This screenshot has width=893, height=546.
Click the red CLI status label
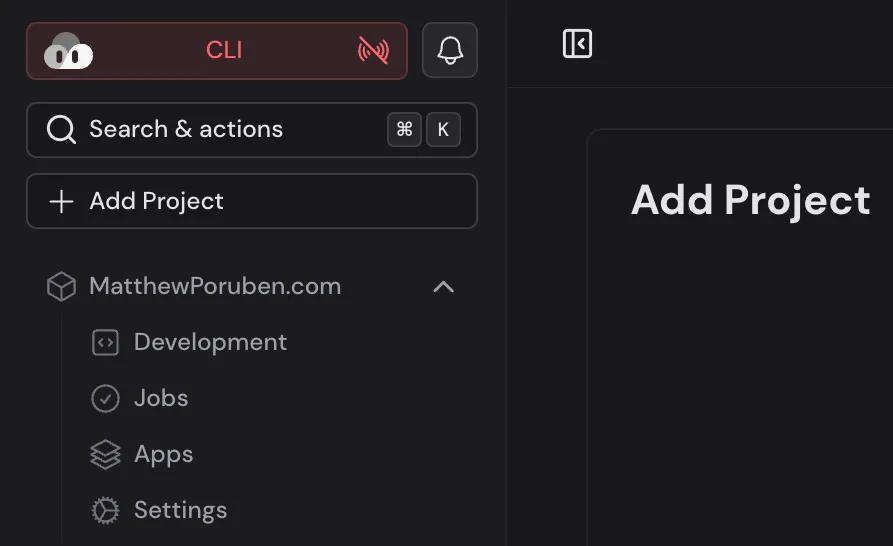coord(224,51)
